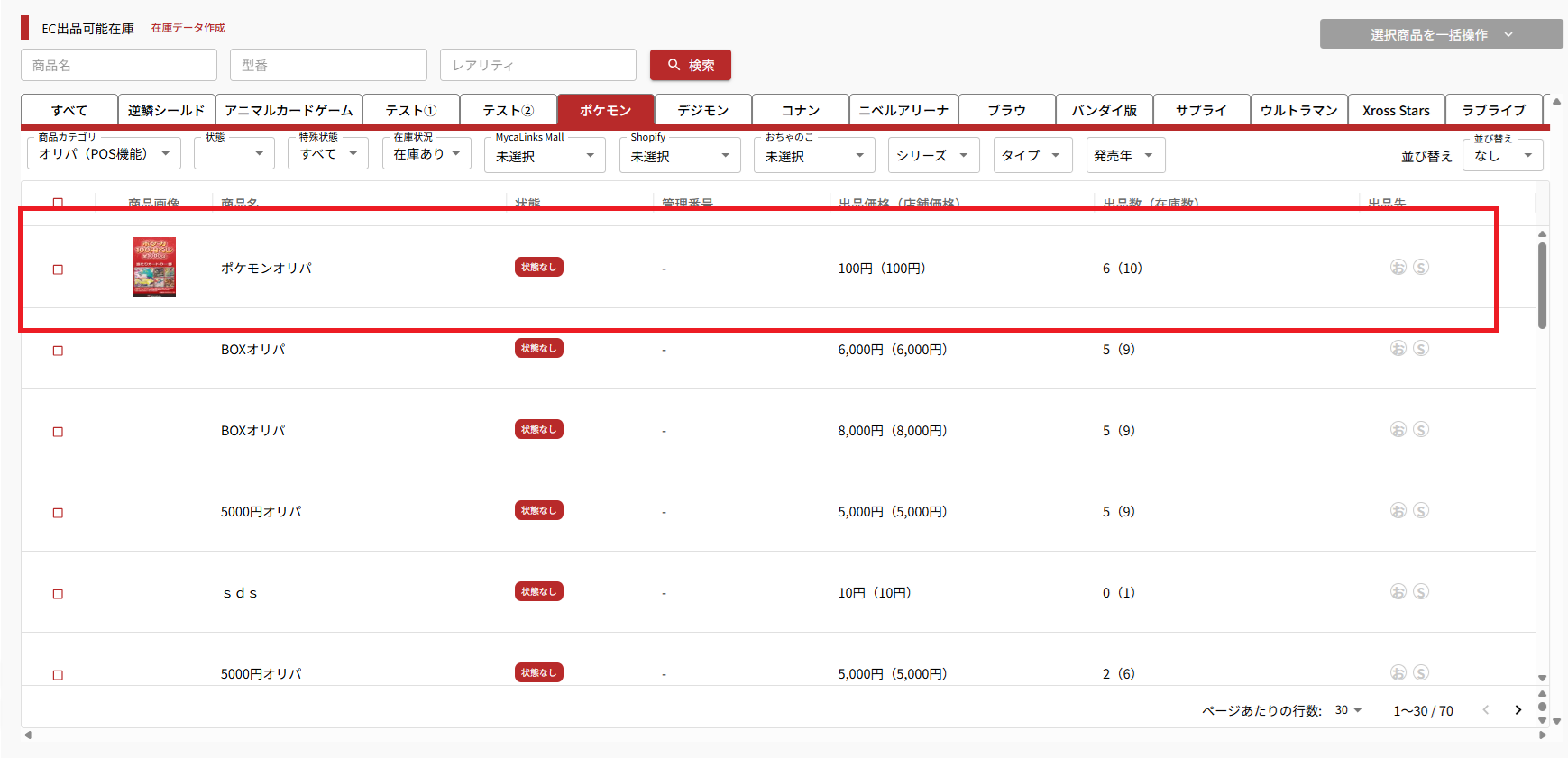Open the 在庫データ作成 link
This screenshot has width=1568, height=758.
[188, 28]
